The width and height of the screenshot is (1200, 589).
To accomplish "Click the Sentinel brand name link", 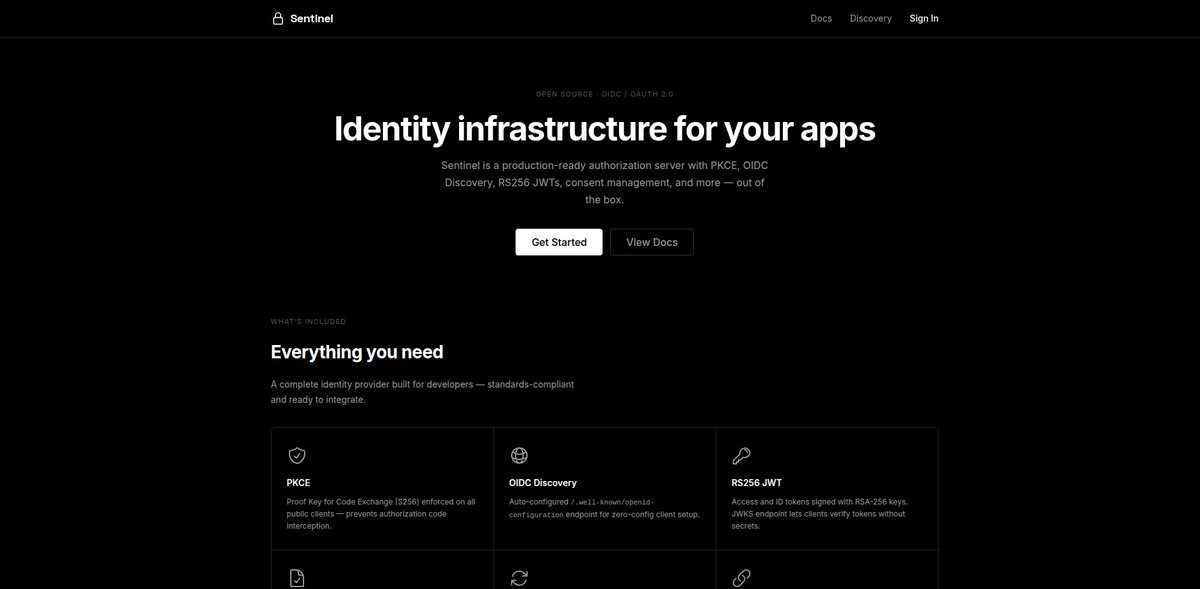I will [312, 18].
